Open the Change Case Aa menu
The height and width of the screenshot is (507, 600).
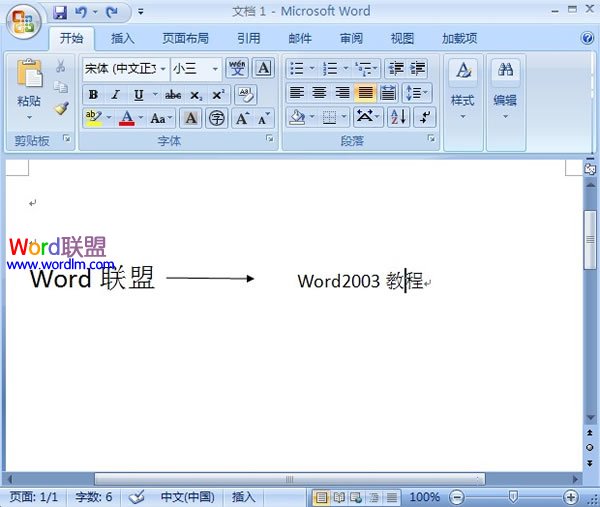(161, 118)
